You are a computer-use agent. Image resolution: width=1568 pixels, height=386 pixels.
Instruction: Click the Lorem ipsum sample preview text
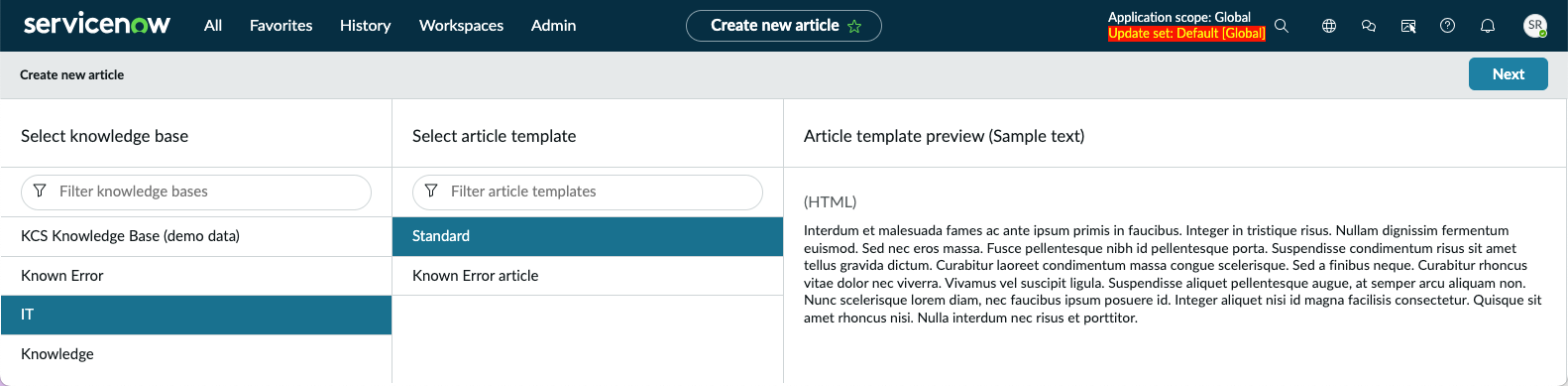(1173, 274)
